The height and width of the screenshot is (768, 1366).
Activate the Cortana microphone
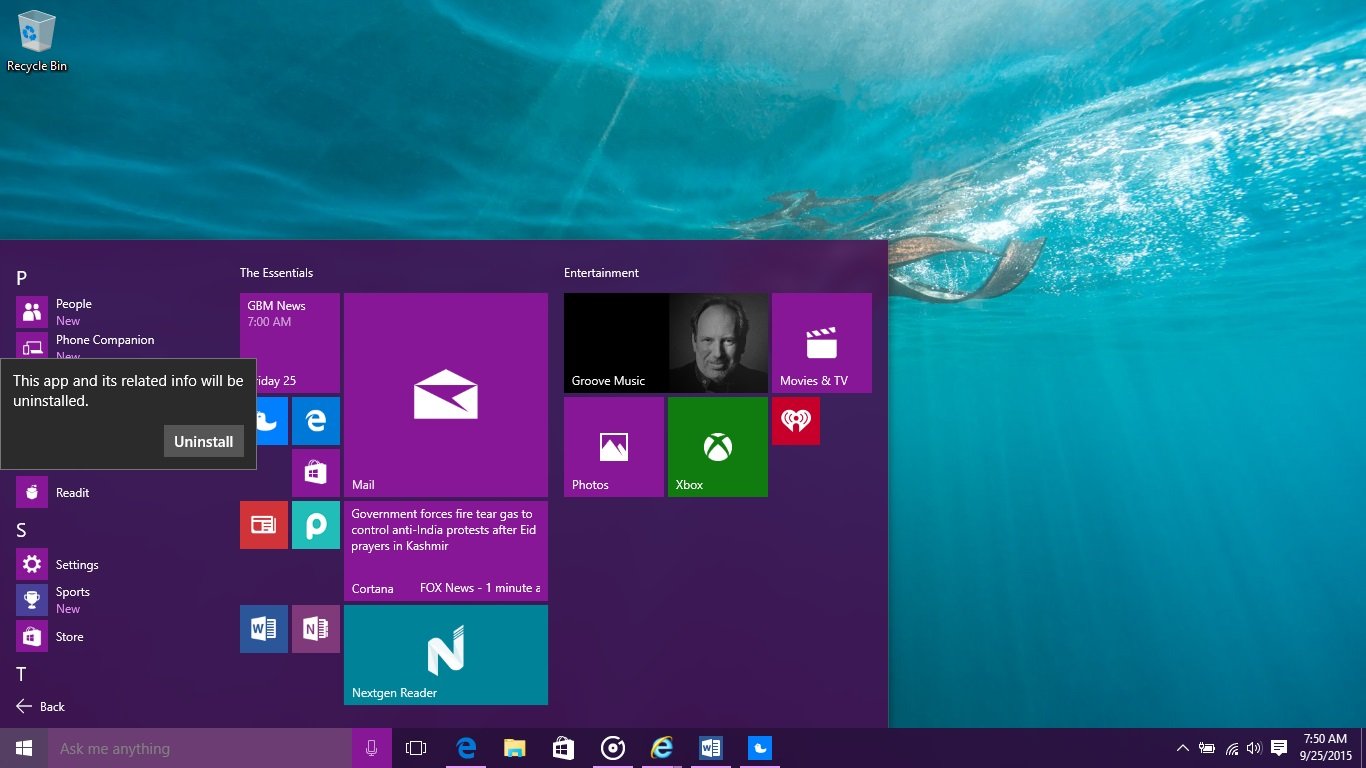(372, 748)
